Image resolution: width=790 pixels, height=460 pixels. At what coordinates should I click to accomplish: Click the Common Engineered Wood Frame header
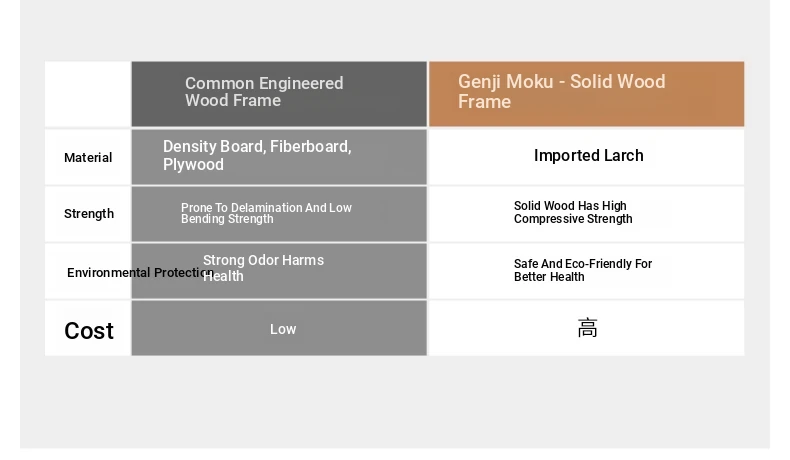point(279,94)
